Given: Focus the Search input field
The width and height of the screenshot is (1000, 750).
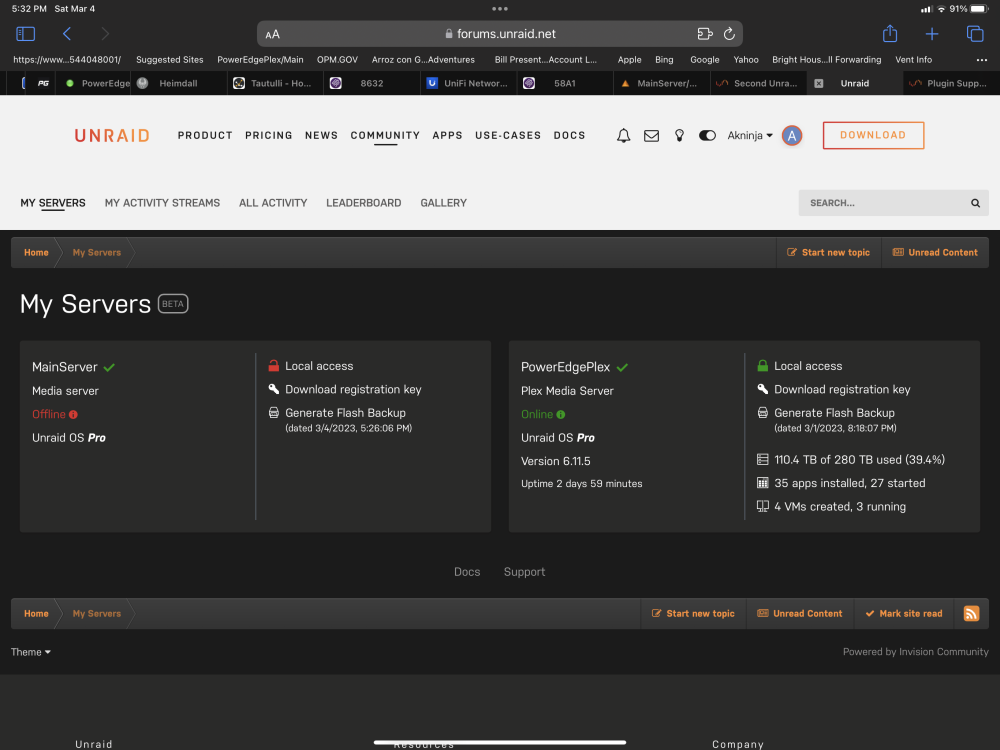Looking at the screenshot, I should (x=883, y=203).
